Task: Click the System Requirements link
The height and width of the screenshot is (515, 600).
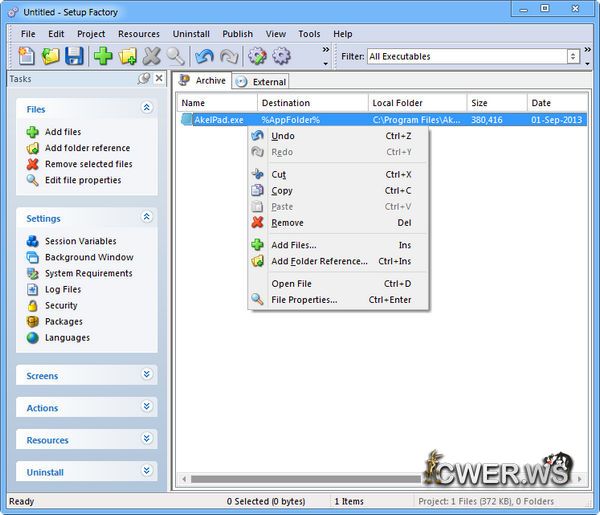Action: point(88,273)
